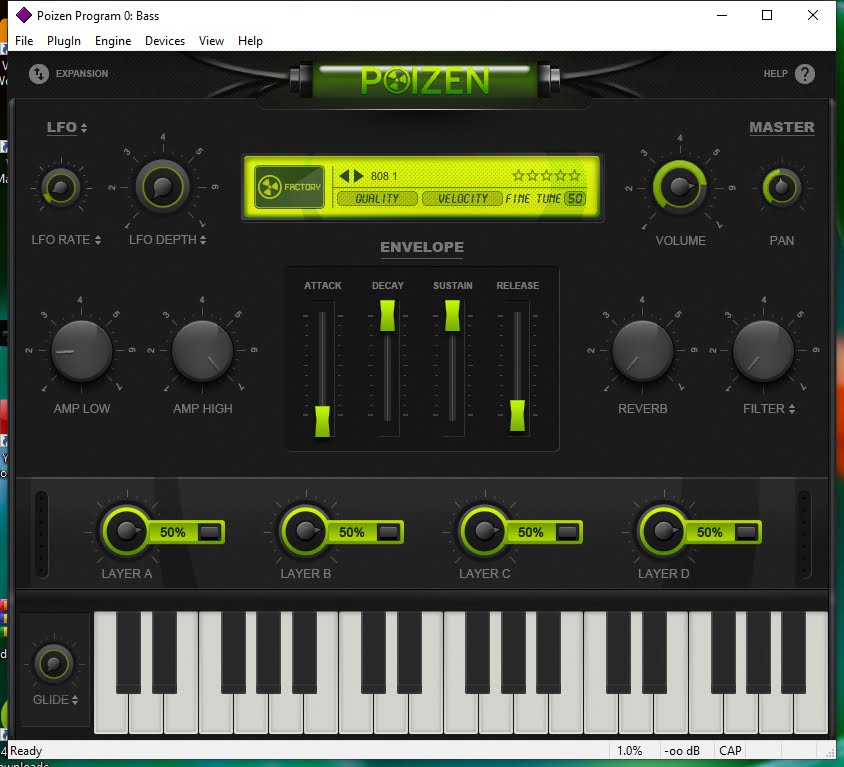Click the Layer C level knob
The image size is (844, 767).
[x=484, y=531]
